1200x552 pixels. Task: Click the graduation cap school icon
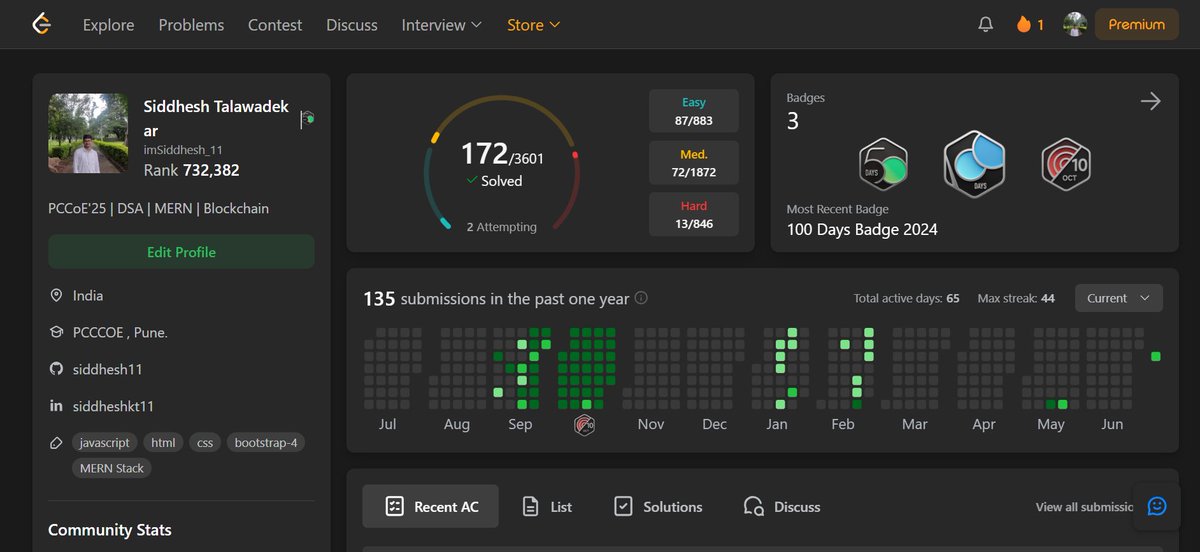(56, 332)
